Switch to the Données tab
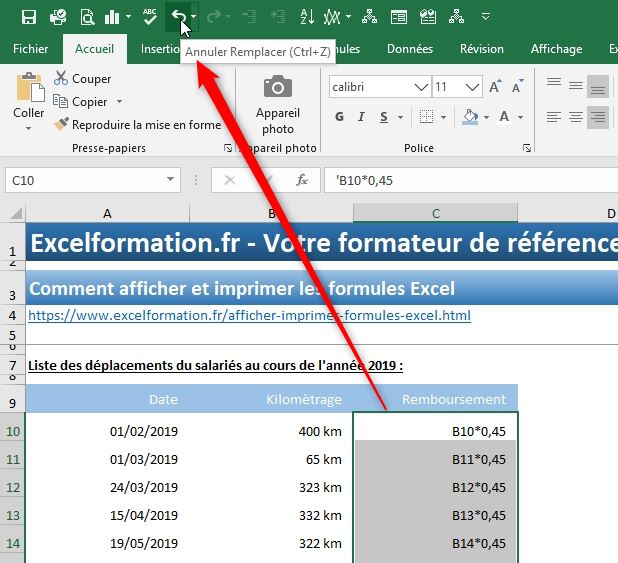The width and height of the screenshot is (618, 563). coord(409,49)
